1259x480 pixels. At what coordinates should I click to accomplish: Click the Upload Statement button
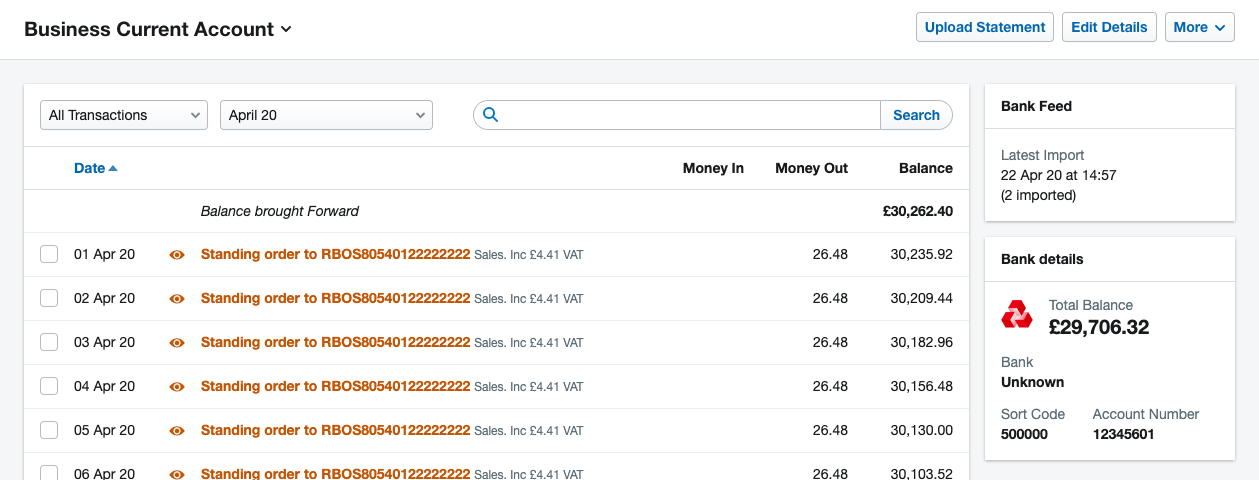985,27
